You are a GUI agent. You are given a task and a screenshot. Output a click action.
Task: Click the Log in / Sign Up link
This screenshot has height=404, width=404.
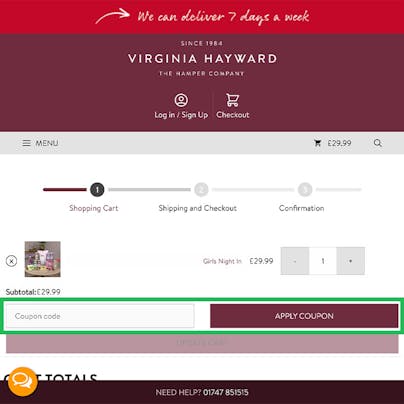[x=181, y=115]
